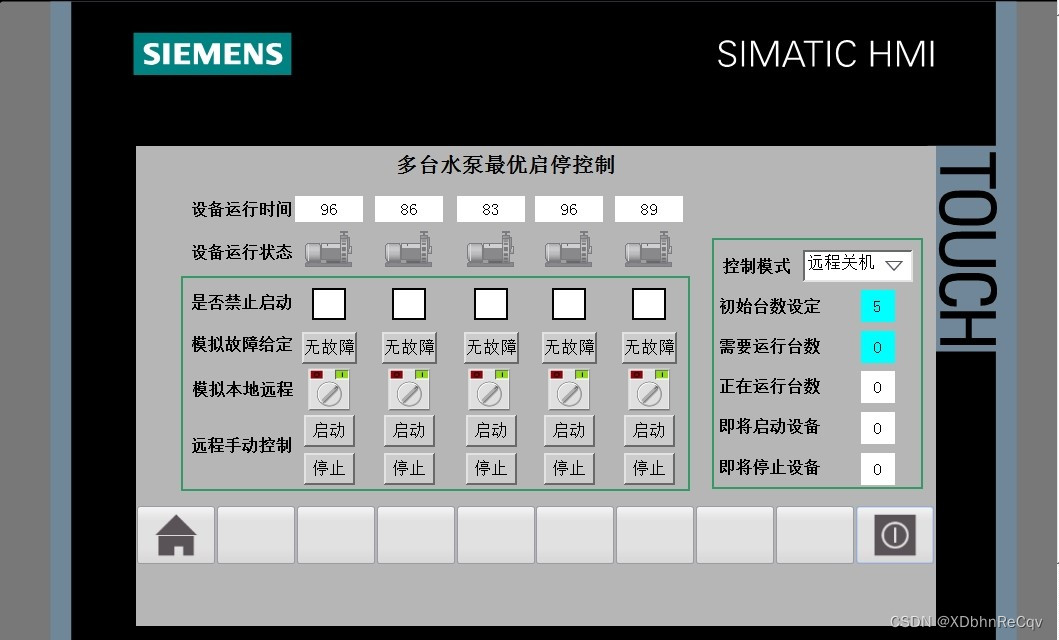Click pump 5 status icon under runtime 89
Viewport: 1059px width, 640px height.
(x=648, y=249)
